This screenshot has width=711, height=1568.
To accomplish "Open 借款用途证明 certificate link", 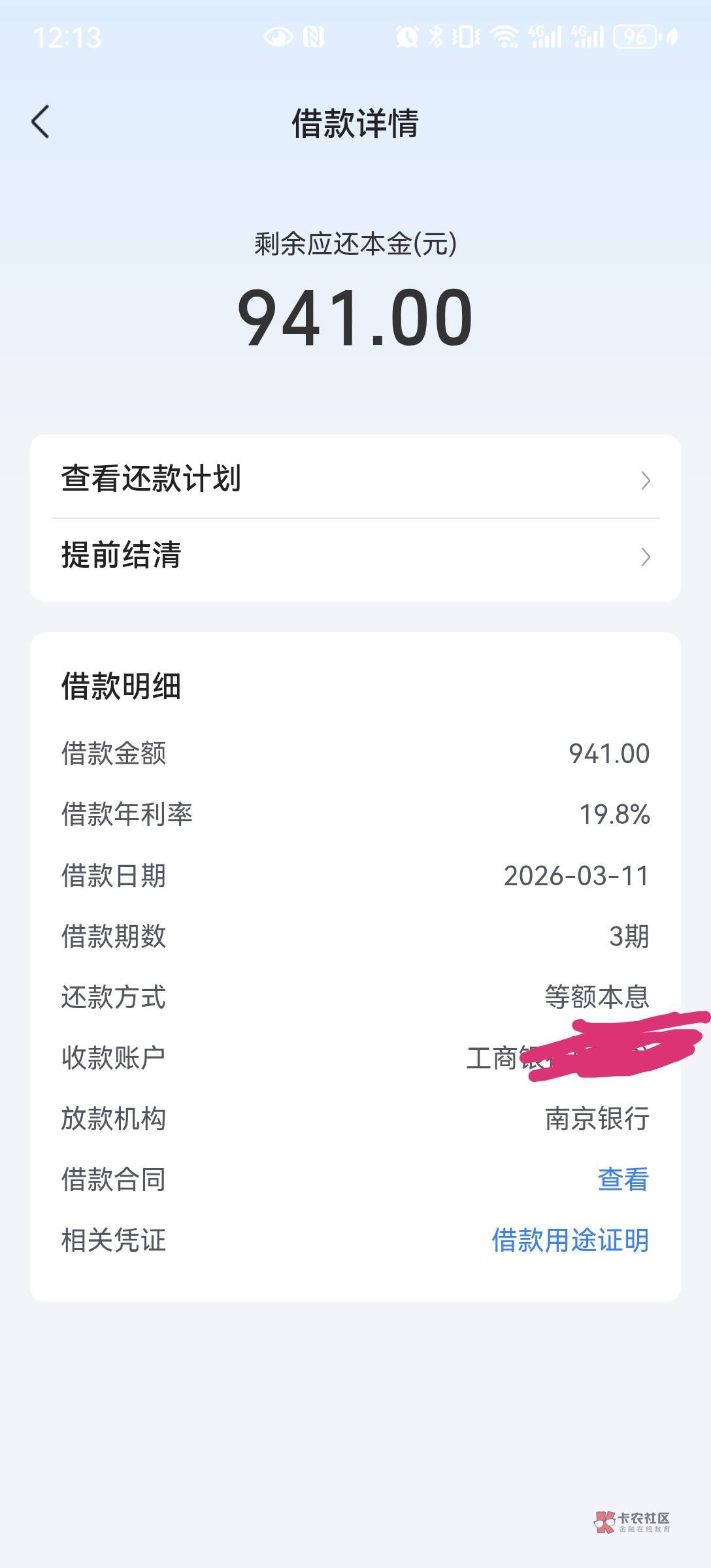I will tap(570, 1240).
